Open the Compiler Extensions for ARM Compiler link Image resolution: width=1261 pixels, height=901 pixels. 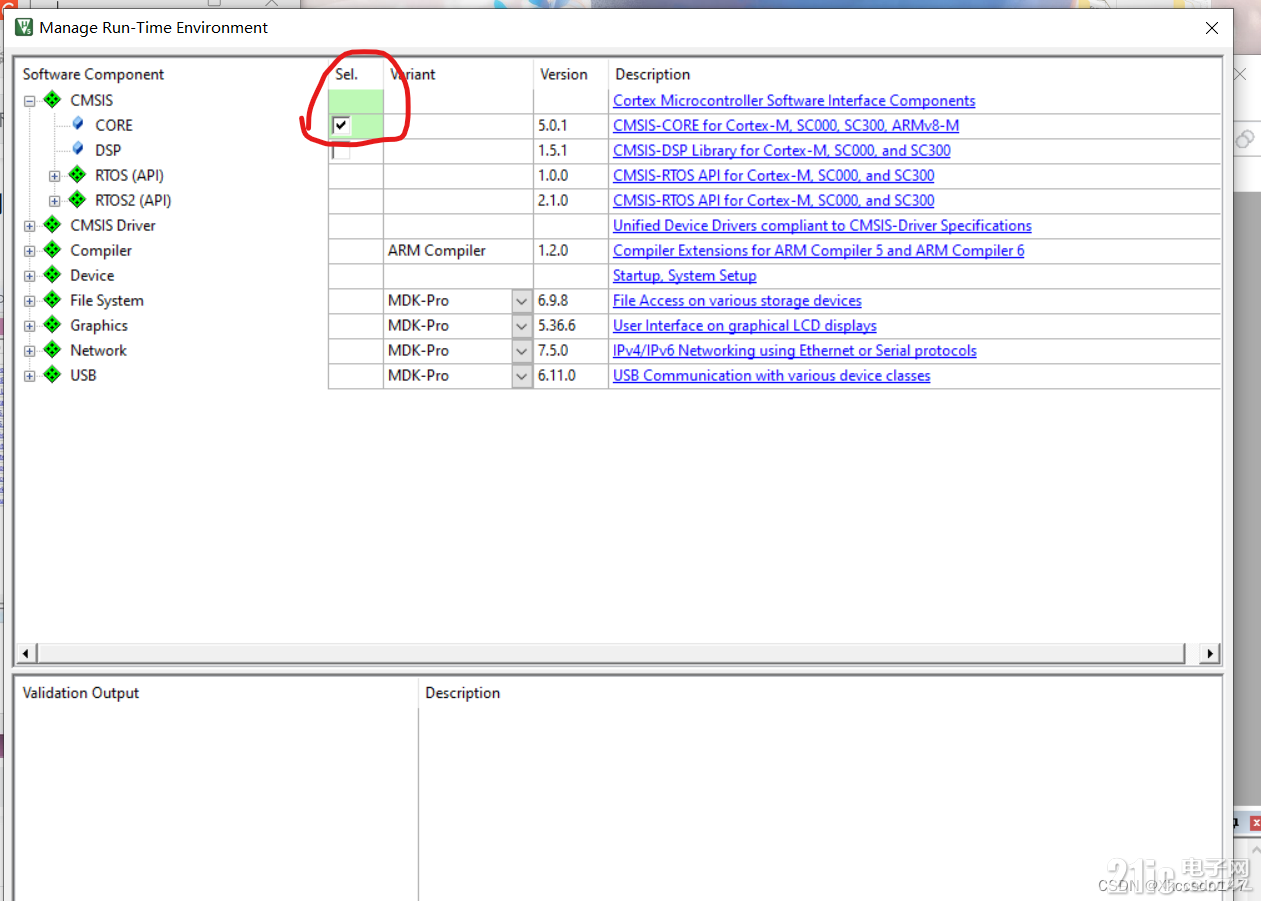coord(819,250)
